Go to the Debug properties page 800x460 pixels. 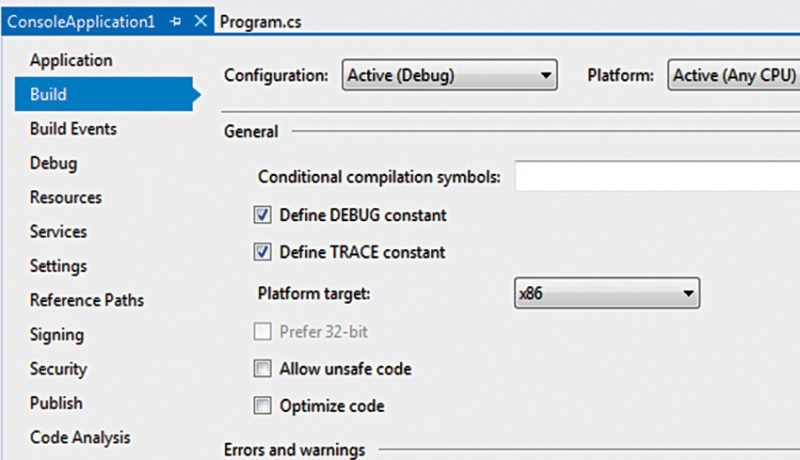[53, 163]
